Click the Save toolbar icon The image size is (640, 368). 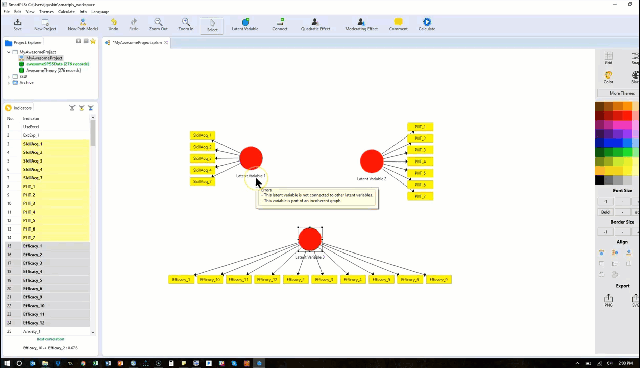(17, 24)
